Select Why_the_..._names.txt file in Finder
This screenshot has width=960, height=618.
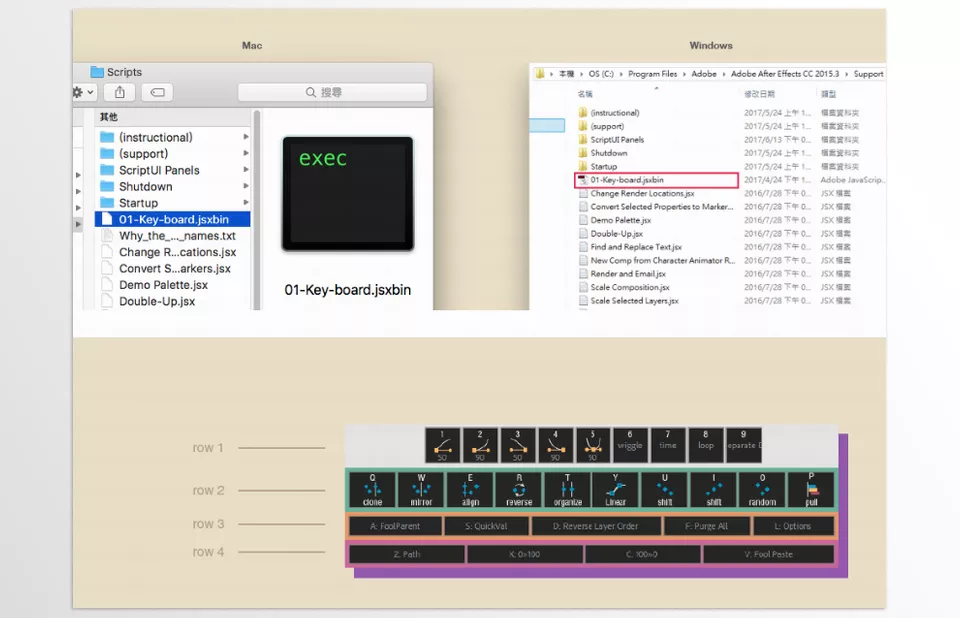click(x=173, y=236)
